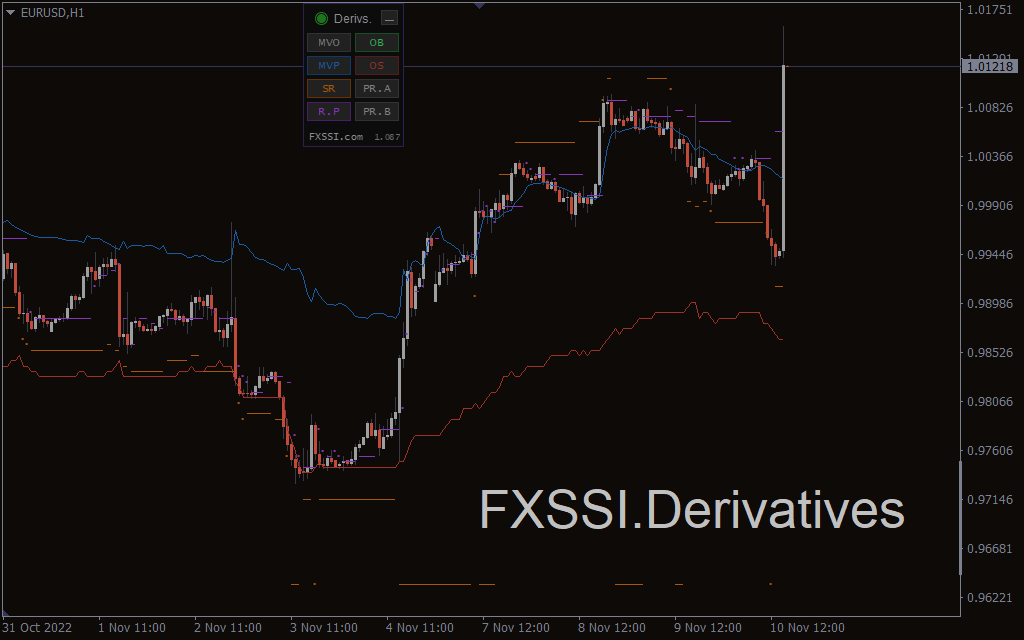The height and width of the screenshot is (640, 1024).
Task: Click the 31 Oct 2022 time label
Action: (37, 628)
